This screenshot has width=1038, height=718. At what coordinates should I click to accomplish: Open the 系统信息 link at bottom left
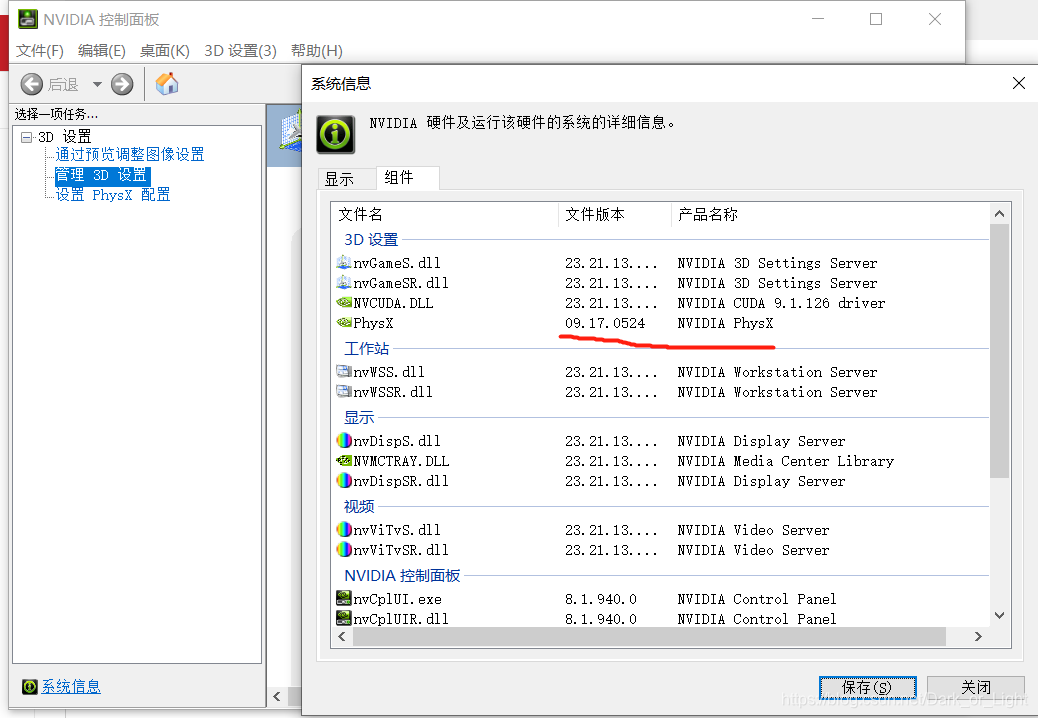71,686
